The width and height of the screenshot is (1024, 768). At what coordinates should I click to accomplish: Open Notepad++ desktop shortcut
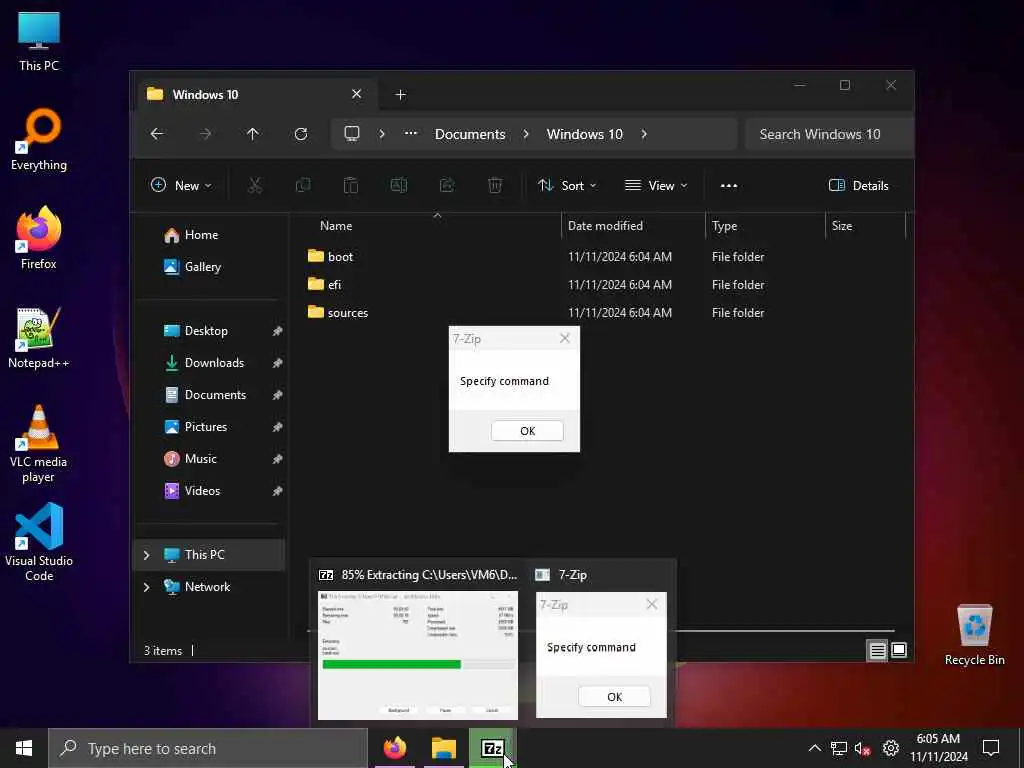point(39,338)
